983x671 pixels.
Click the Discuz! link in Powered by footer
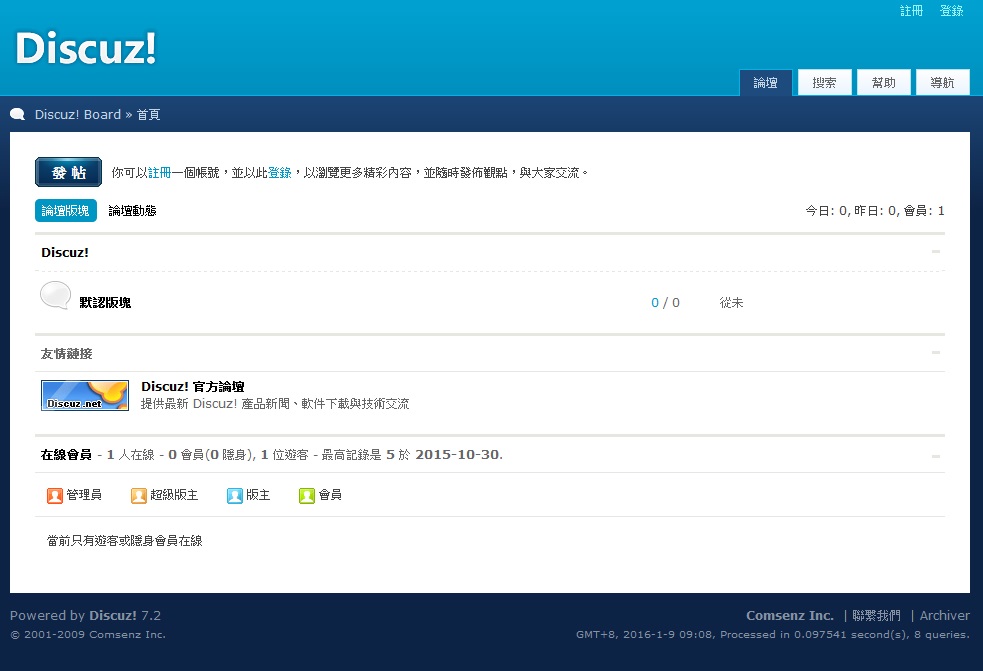coord(113,615)
